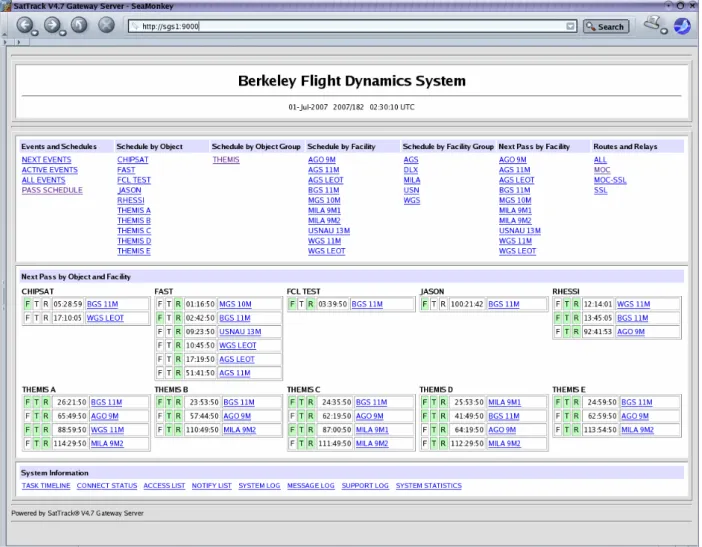Click the THEMIS A 114:29:50 time cell

pos(69,444)
